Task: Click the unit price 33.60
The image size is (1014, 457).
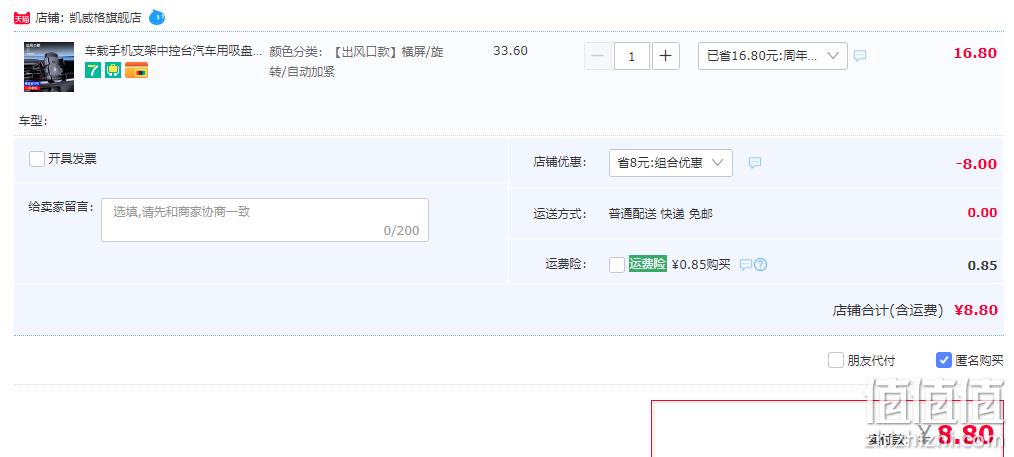Action: pos(510,50)
